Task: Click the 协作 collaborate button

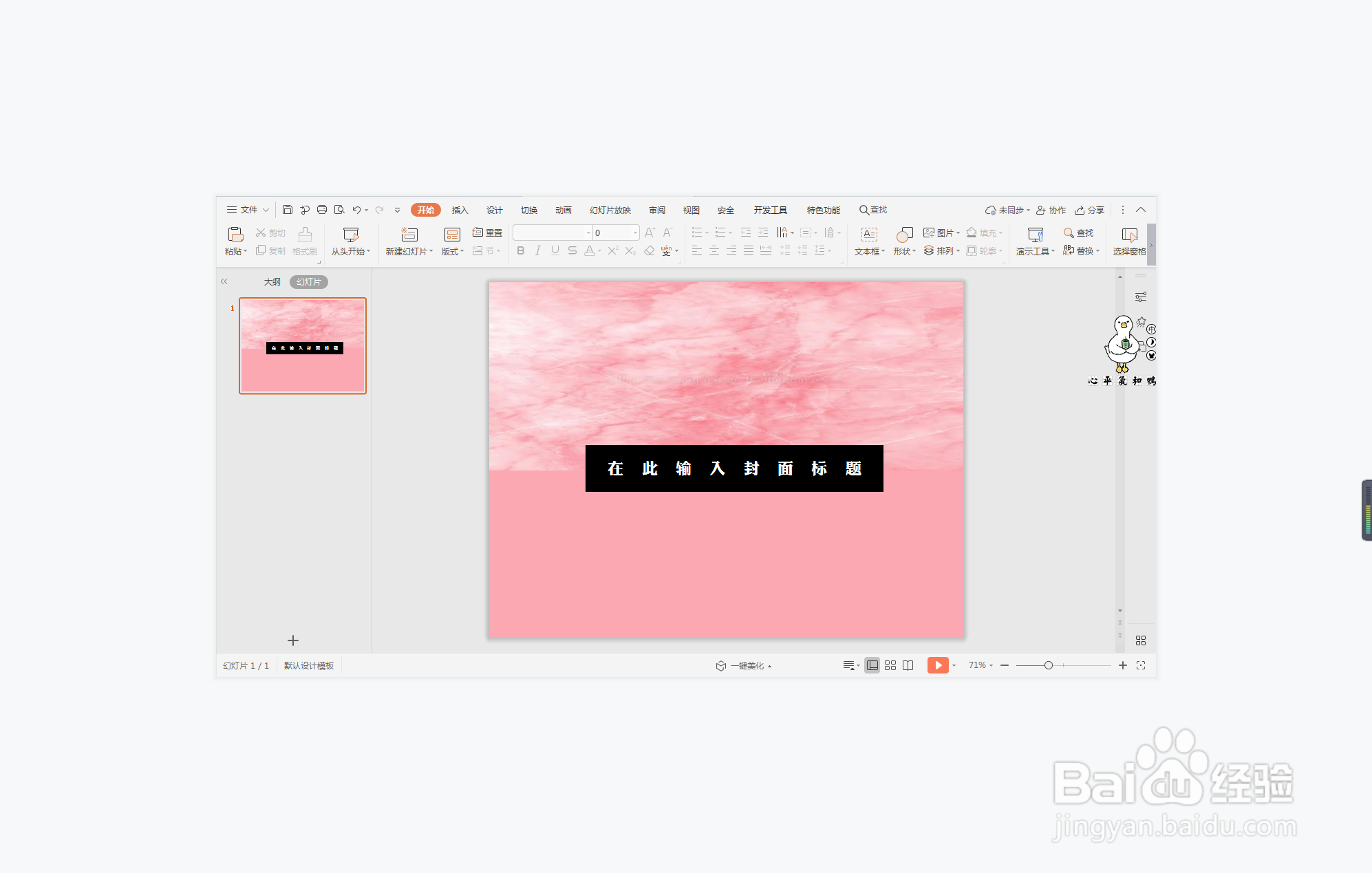Action: point(1051,210)
